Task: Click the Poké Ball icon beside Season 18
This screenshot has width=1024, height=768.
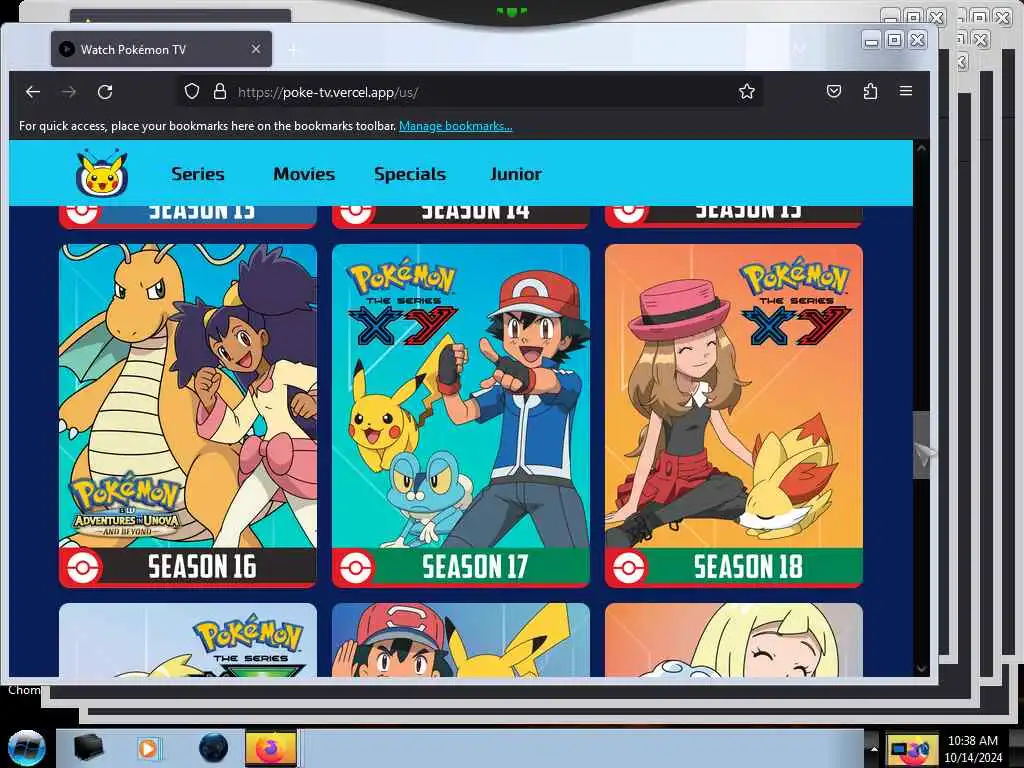Action: 628,568
